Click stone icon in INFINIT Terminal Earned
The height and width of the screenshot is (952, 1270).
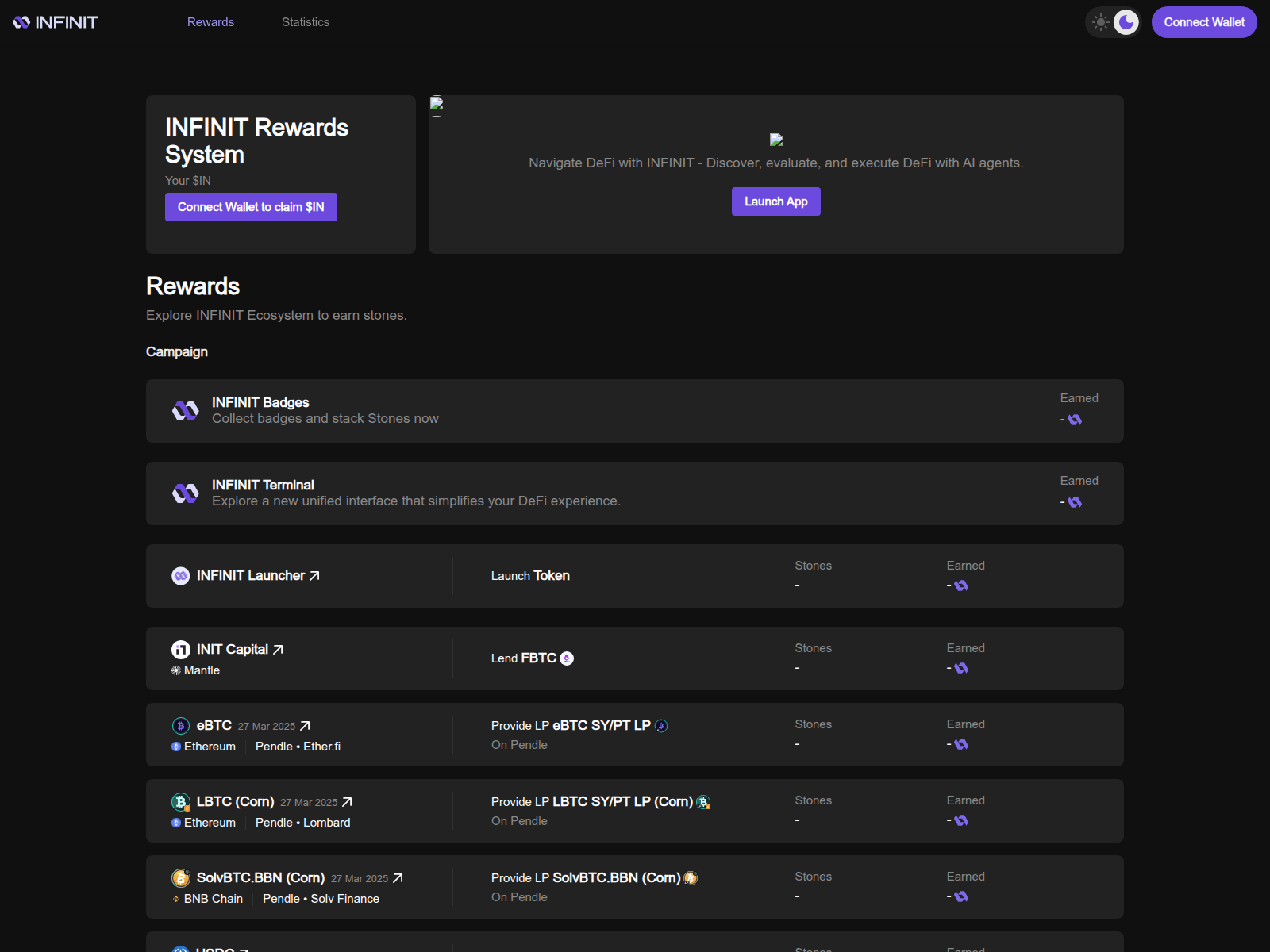click(x=1075, y=502)
